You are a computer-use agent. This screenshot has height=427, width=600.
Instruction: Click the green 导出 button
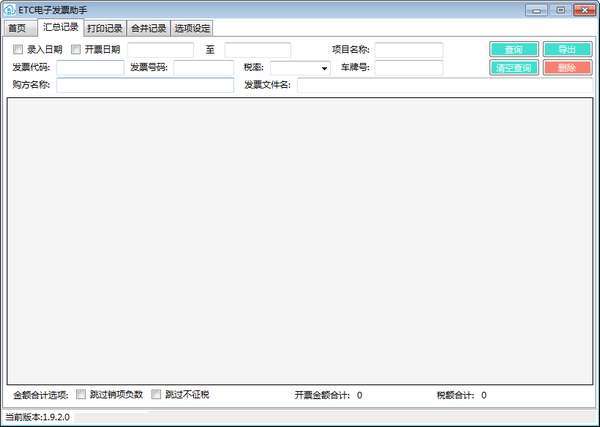[567, 49]
